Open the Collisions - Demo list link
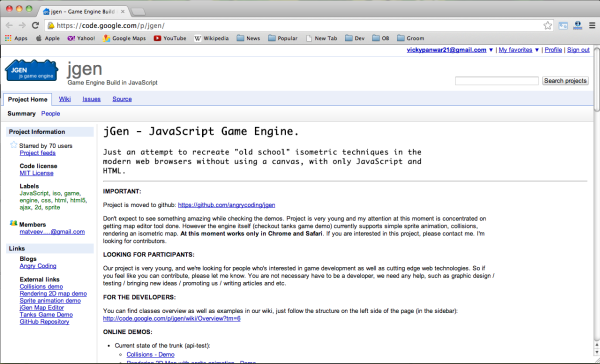 150,355
